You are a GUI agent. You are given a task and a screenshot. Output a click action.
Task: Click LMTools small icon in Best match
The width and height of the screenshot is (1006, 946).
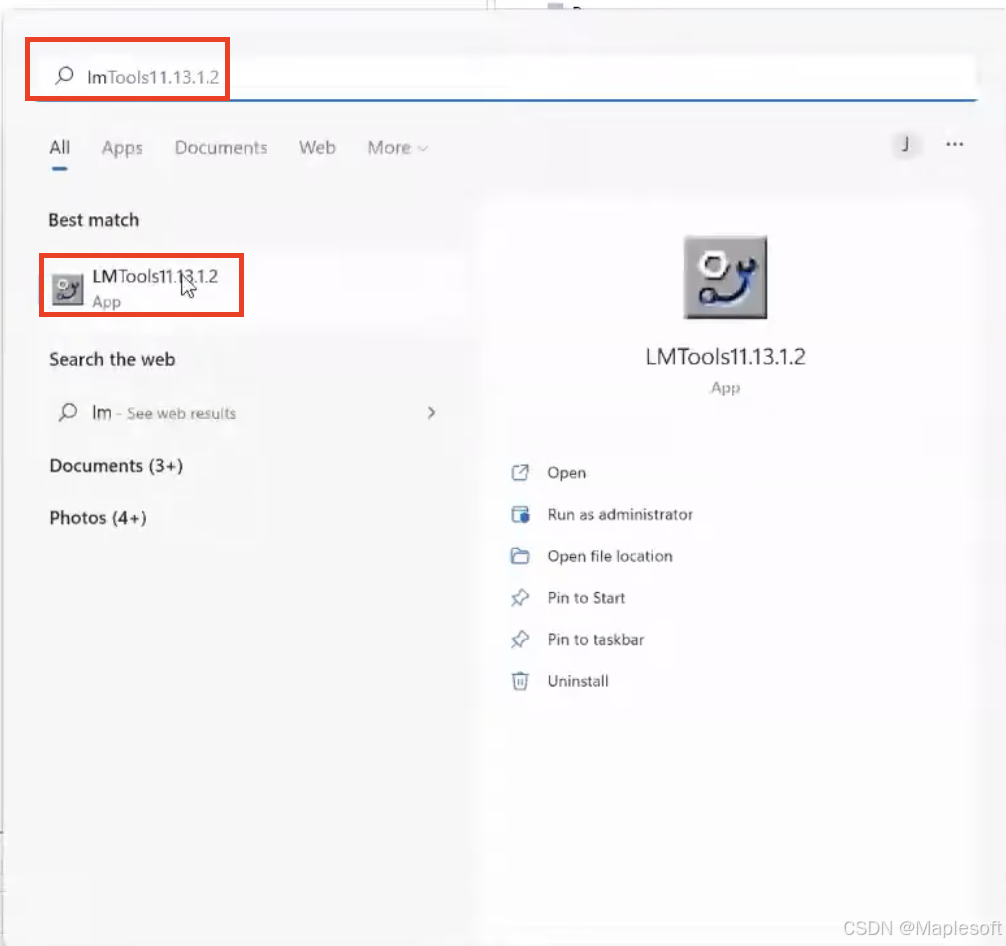point(68,288)
